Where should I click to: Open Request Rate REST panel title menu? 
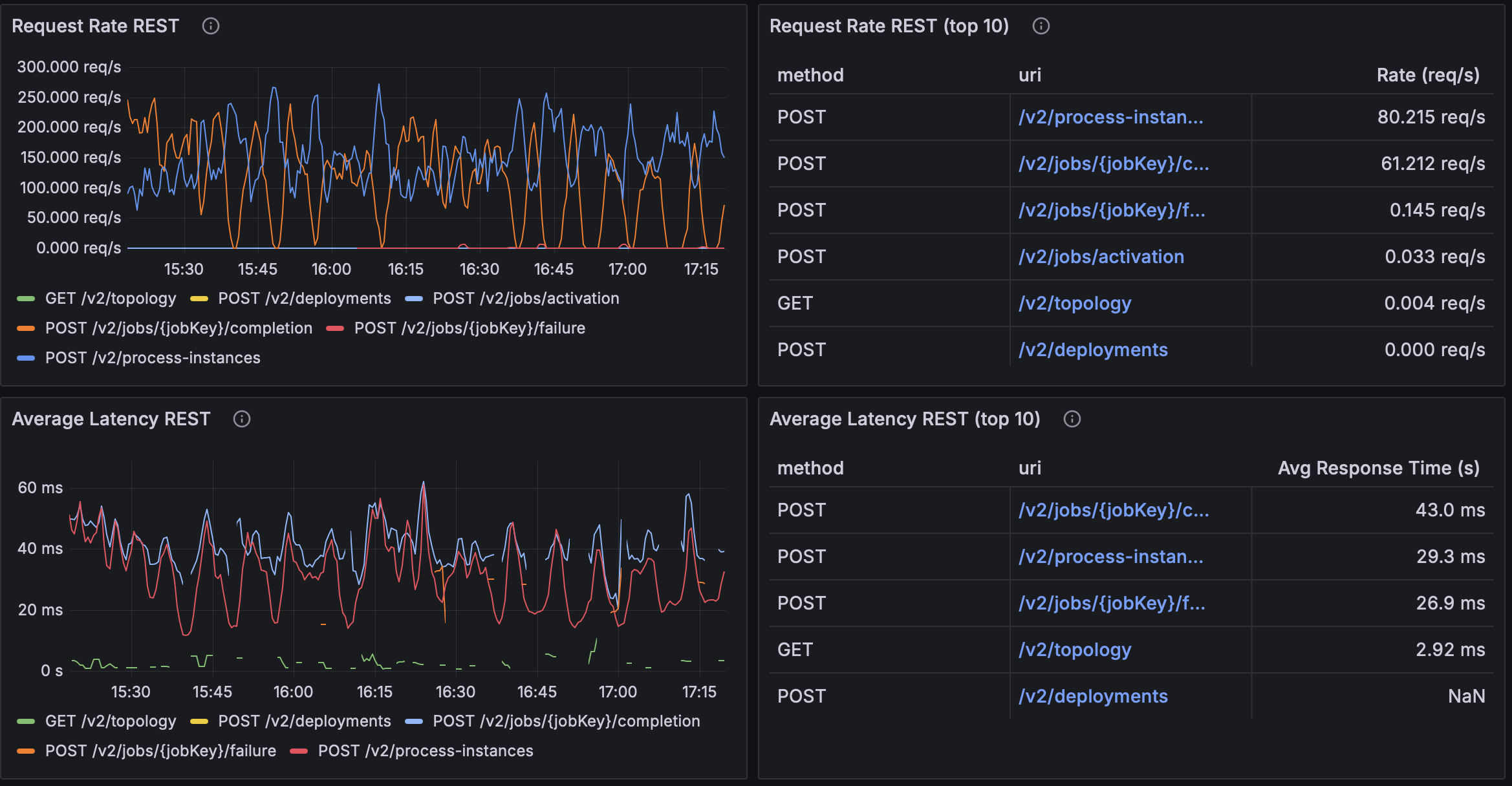pos(95,26)
